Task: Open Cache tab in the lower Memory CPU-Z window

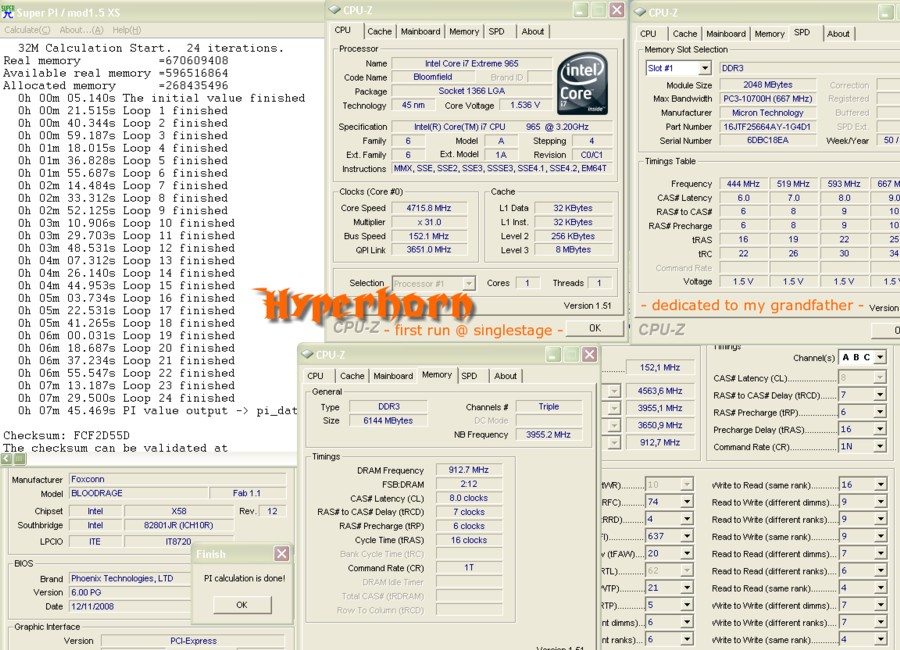Action: (352, 376)
